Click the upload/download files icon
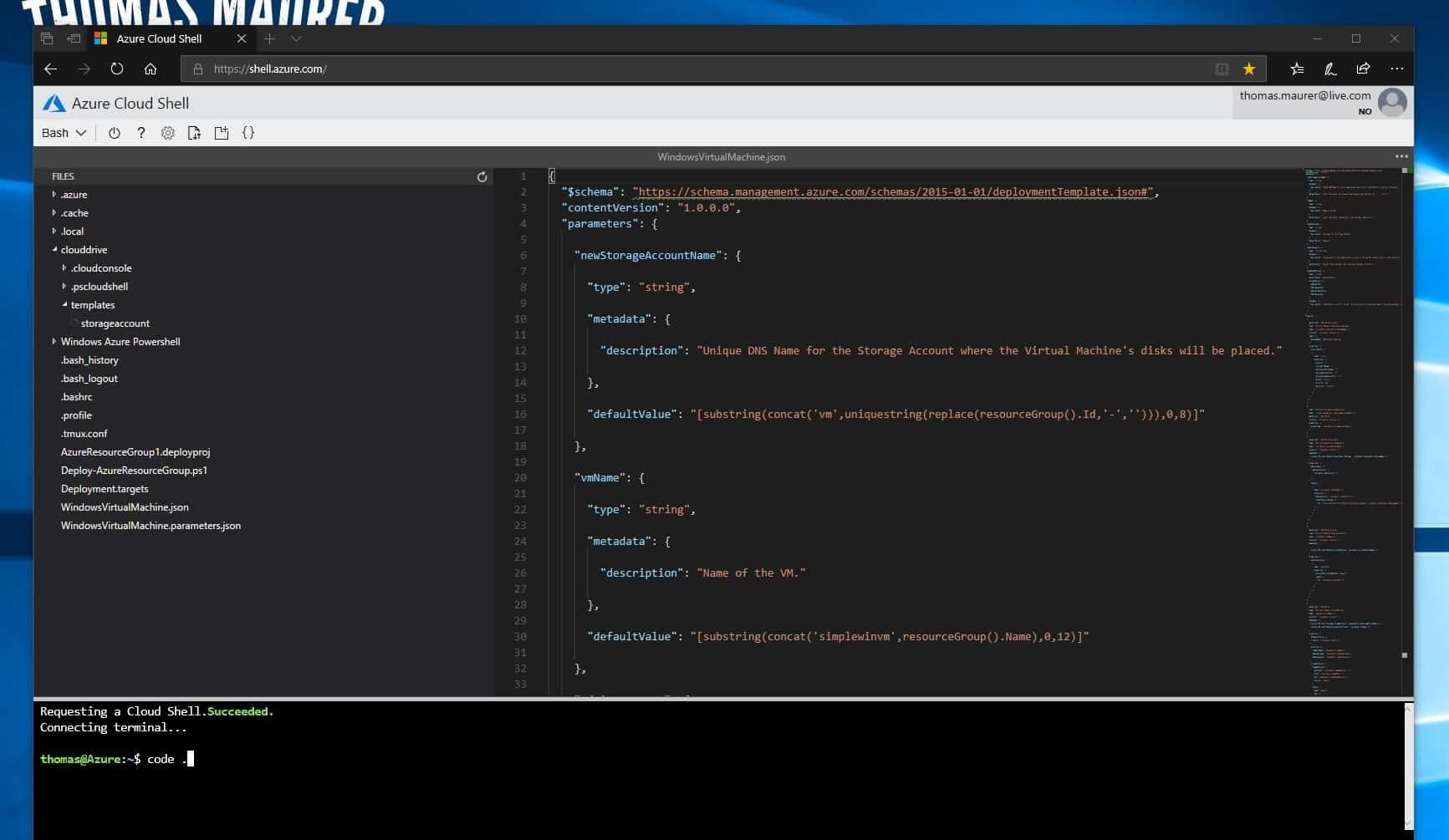 [x=194, y=133]
